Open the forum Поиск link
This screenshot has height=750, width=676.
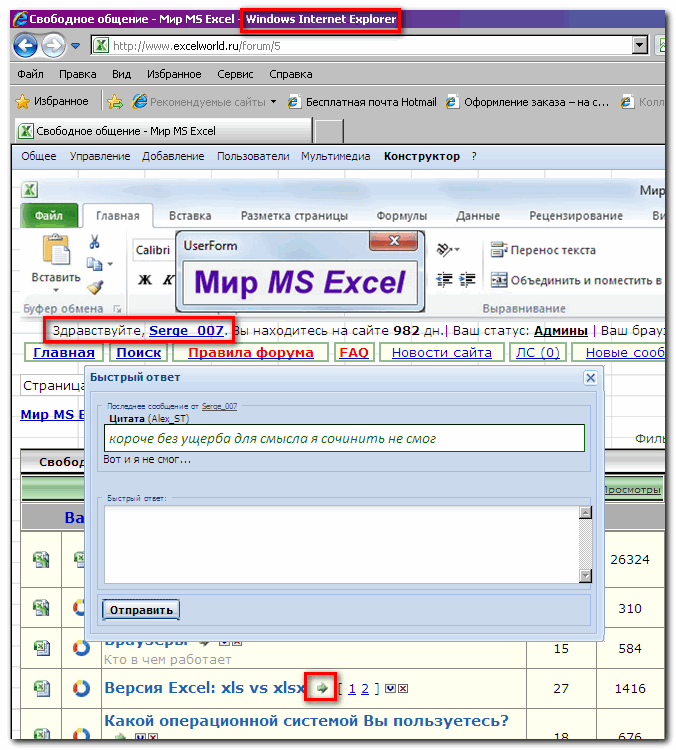click(139, 353)
